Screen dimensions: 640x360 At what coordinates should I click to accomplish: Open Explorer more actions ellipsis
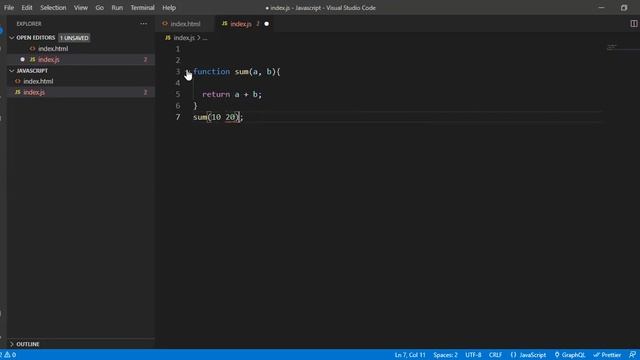(x=144, y=24)
